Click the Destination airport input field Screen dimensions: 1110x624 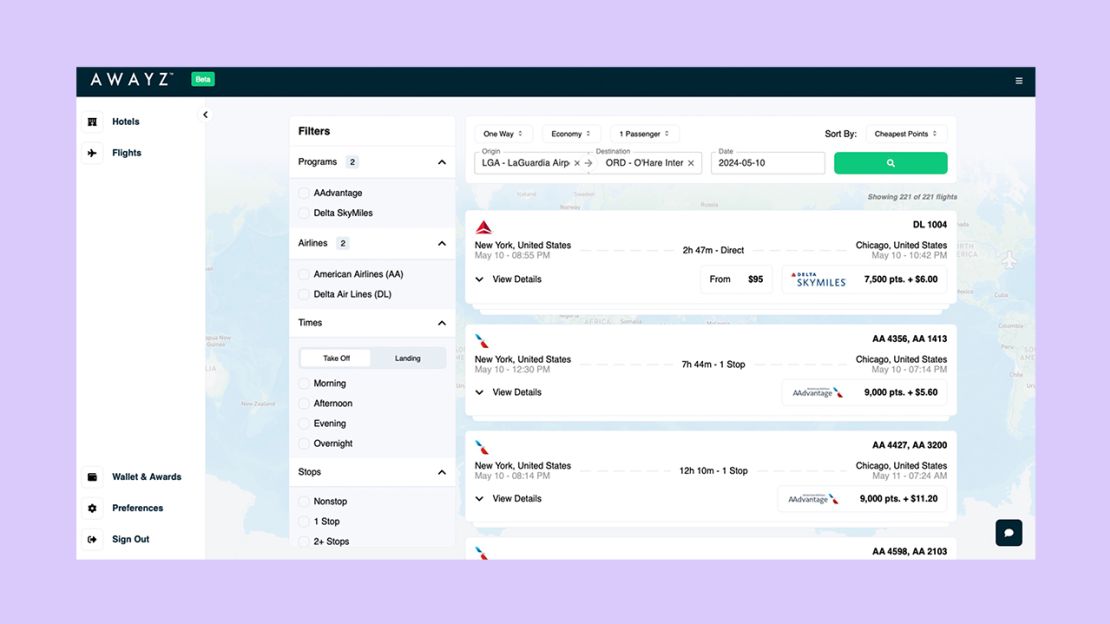[x=646, y=163]
